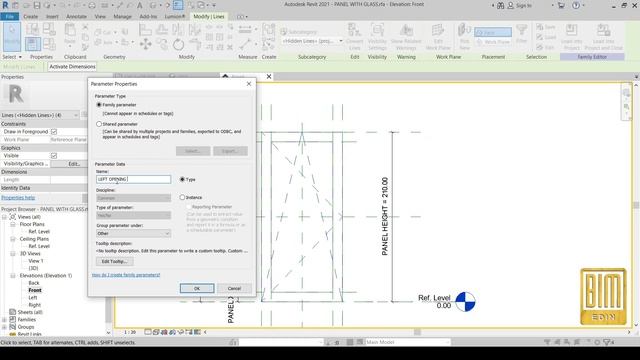Image resolution: width=640 pixels, height=360 pixels.
Task: Click the Save icon in quick access toolbar
Action: [x=37, y=5]
